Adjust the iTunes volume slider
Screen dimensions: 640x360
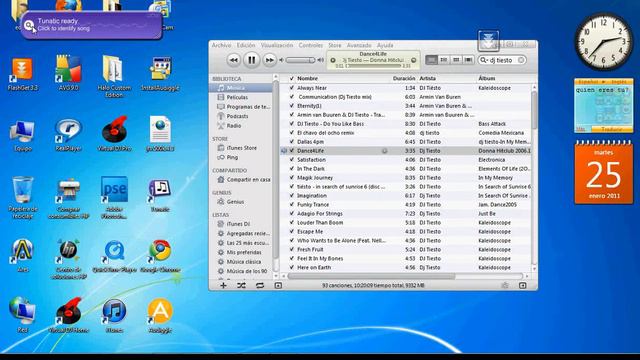[x=300, y=60]
